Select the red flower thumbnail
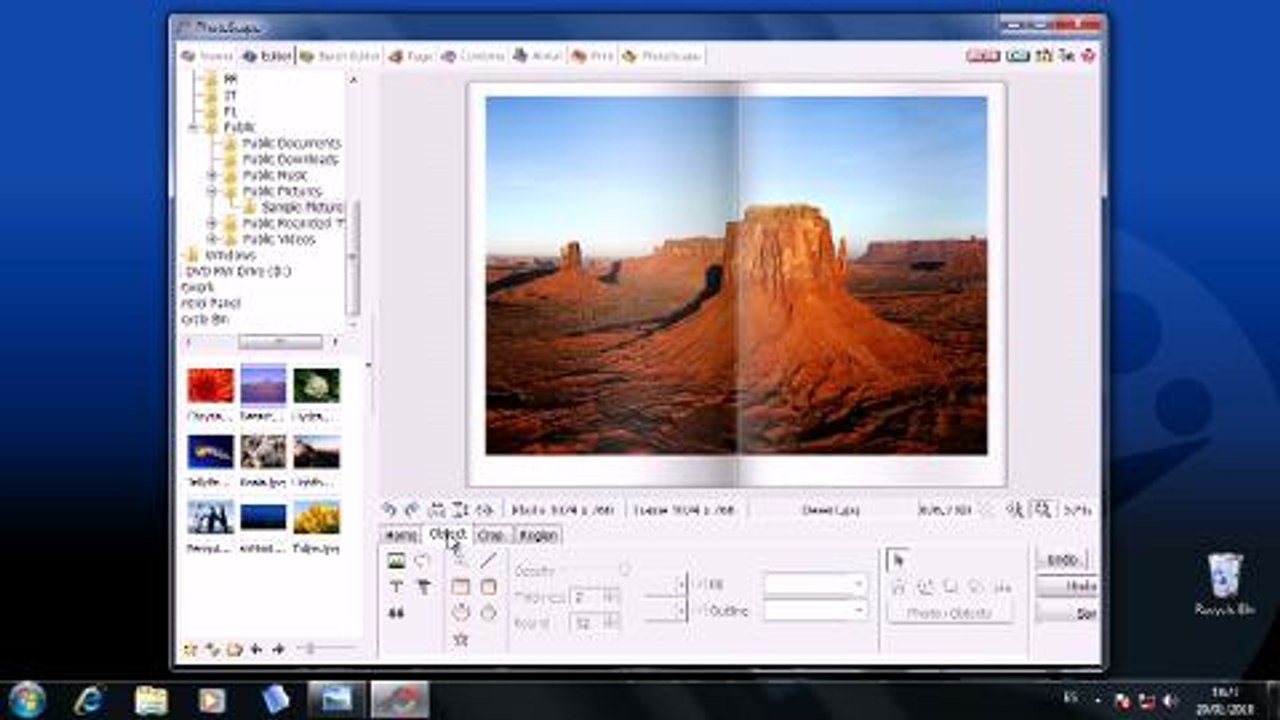Image resolution: width=1280 pixels, height=720 pixels. pyautogui.click(x=210, y=385)
